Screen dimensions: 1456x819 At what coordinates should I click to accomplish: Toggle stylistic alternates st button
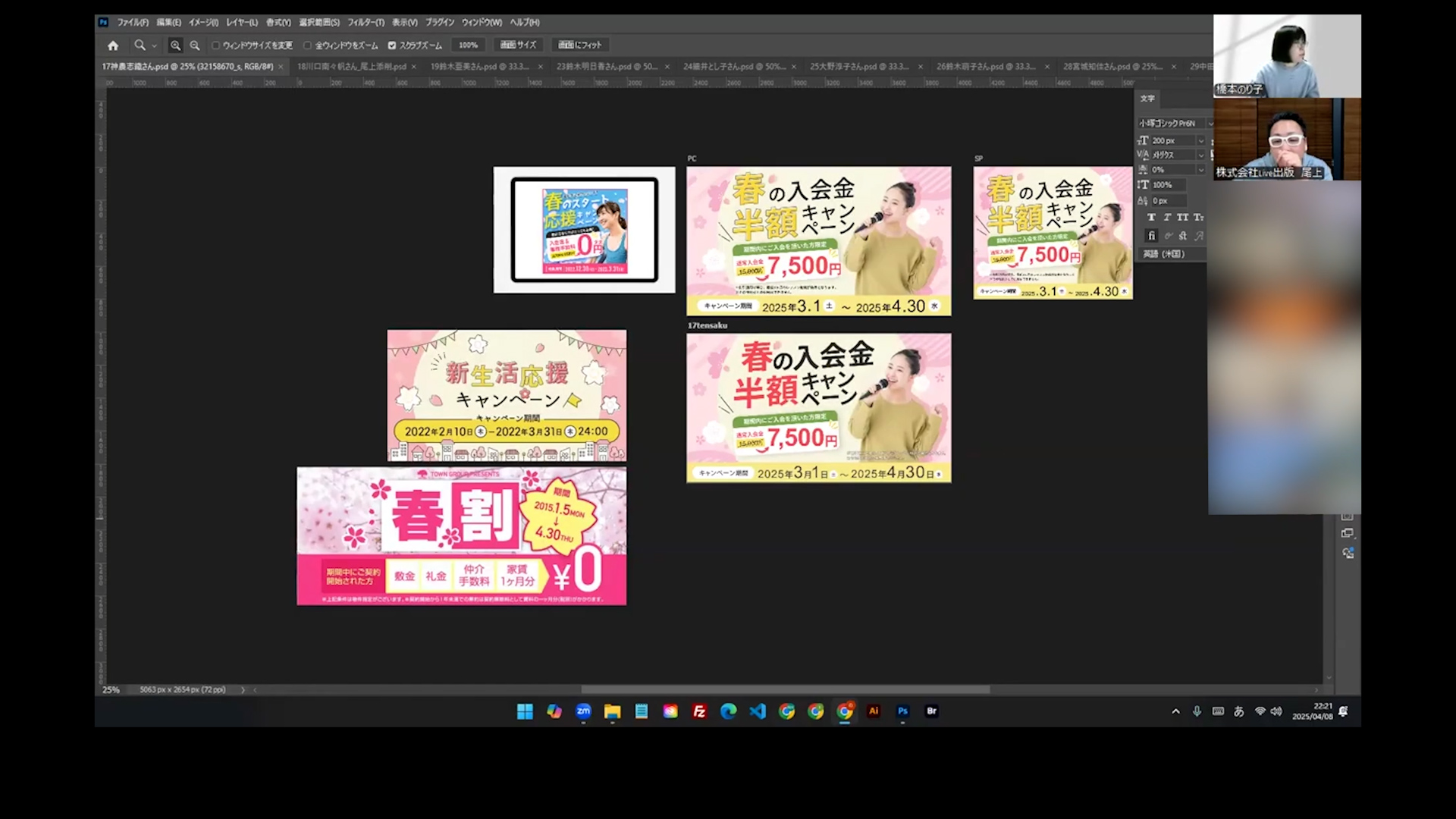tap(1183, 236)
